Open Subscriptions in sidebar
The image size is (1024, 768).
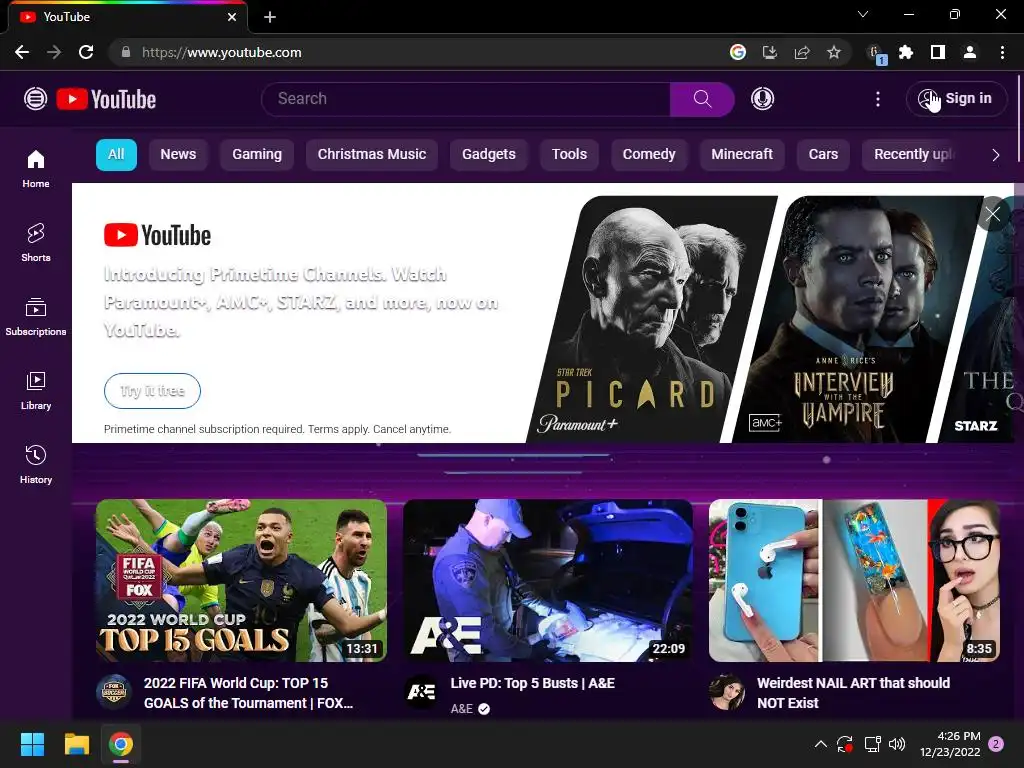[36, 317]
